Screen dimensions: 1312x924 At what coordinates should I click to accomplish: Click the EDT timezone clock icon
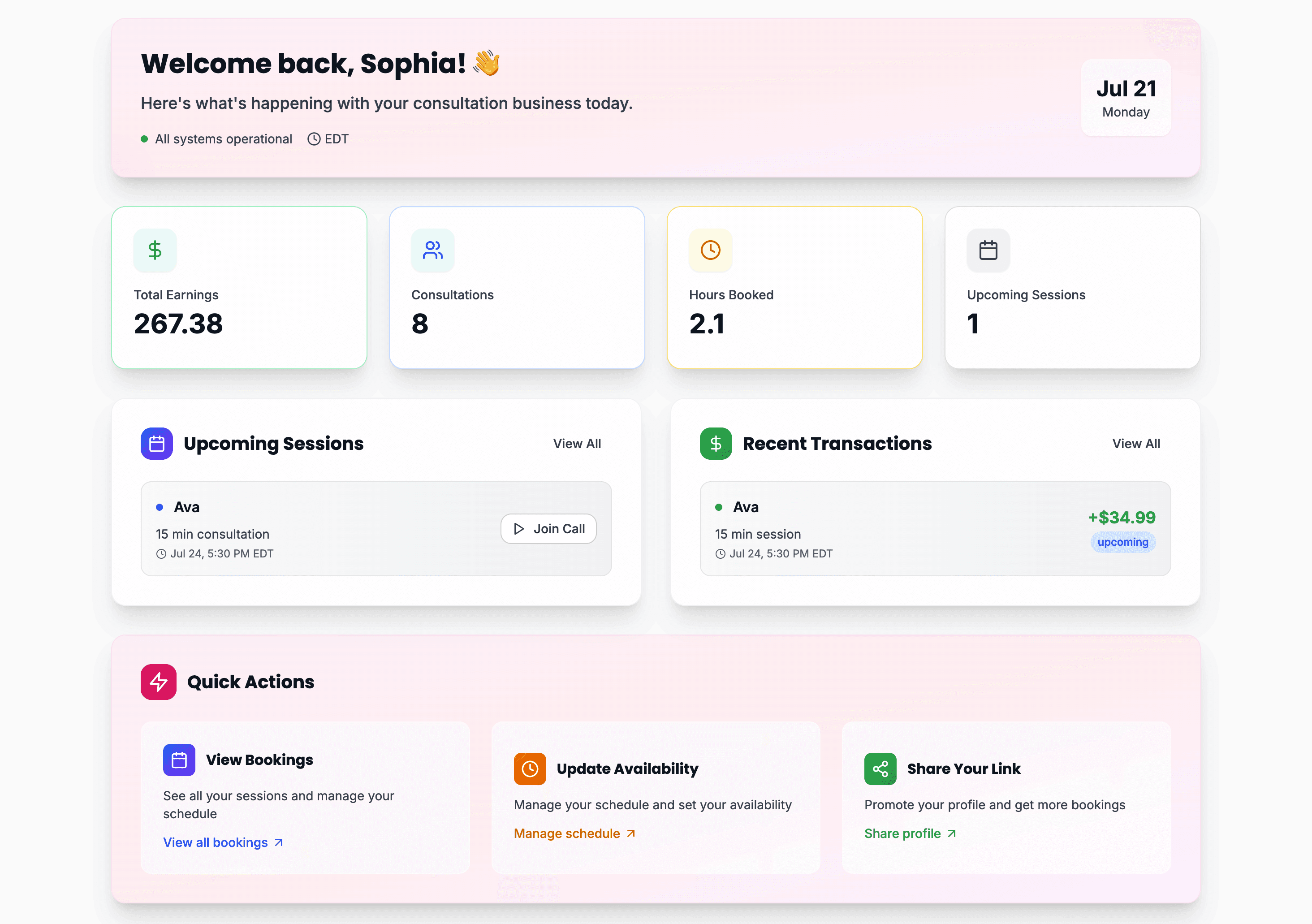coord(314,139)
